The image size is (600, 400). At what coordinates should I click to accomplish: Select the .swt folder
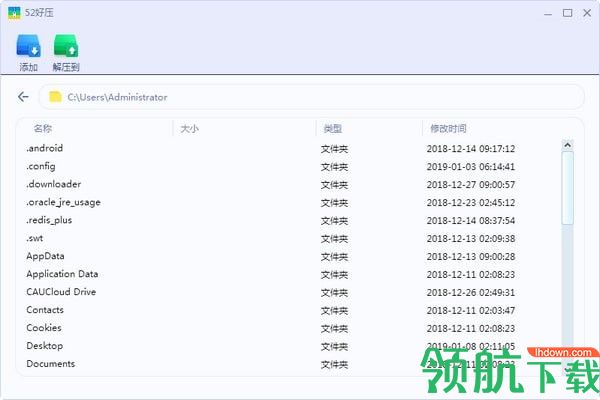pos(34,238)
